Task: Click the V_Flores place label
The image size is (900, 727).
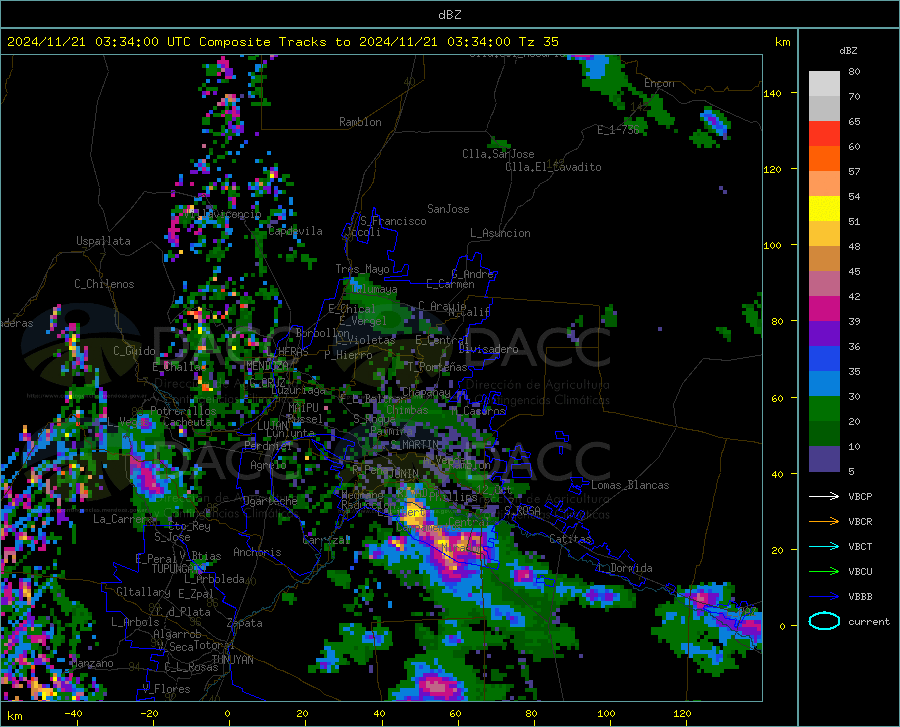Action: point(166,689)
